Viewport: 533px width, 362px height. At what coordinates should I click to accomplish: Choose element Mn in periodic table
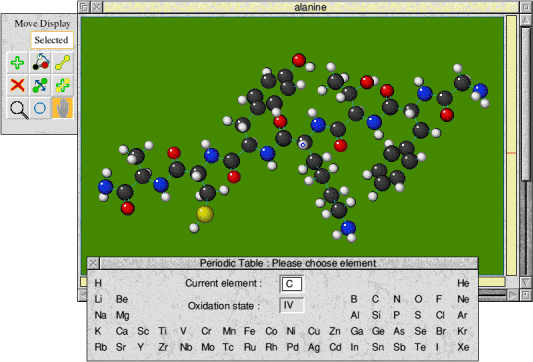click(x=229, y=331)
